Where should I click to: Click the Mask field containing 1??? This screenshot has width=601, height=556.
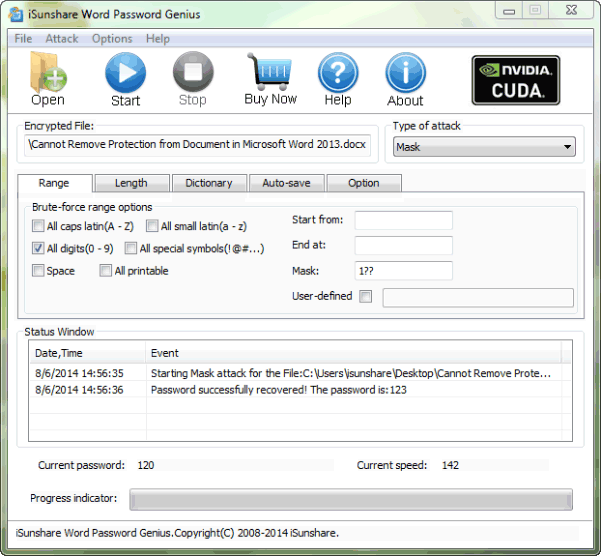pos(404,271)
